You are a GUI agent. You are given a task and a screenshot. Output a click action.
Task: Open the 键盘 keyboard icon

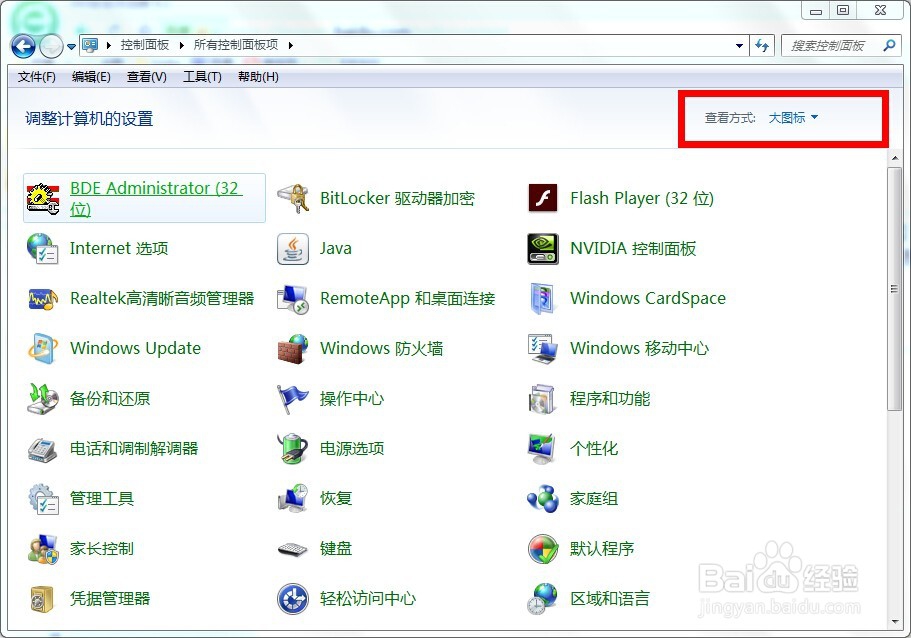coord(293,549)
